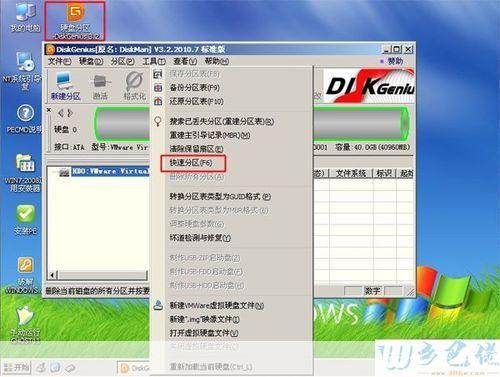Click the 容量 40.0GB disk info text
This screenshot has width=500, height=377.
[x=373, y=147]
